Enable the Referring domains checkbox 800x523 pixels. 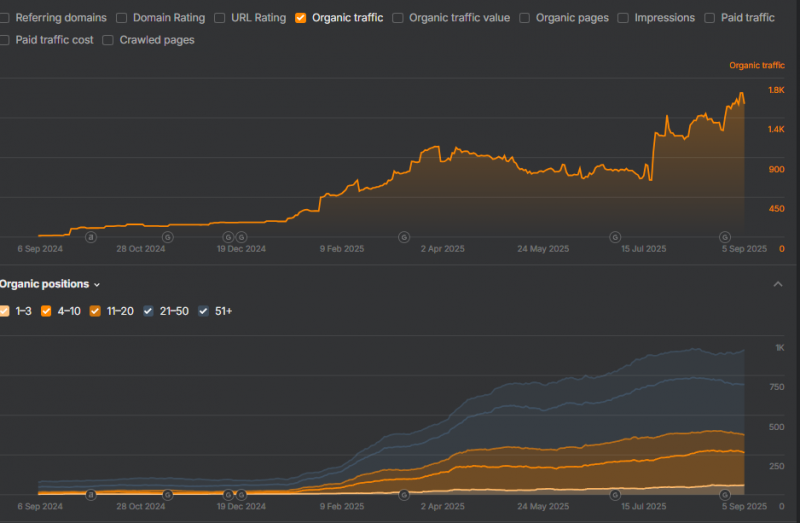click(6, 18)
